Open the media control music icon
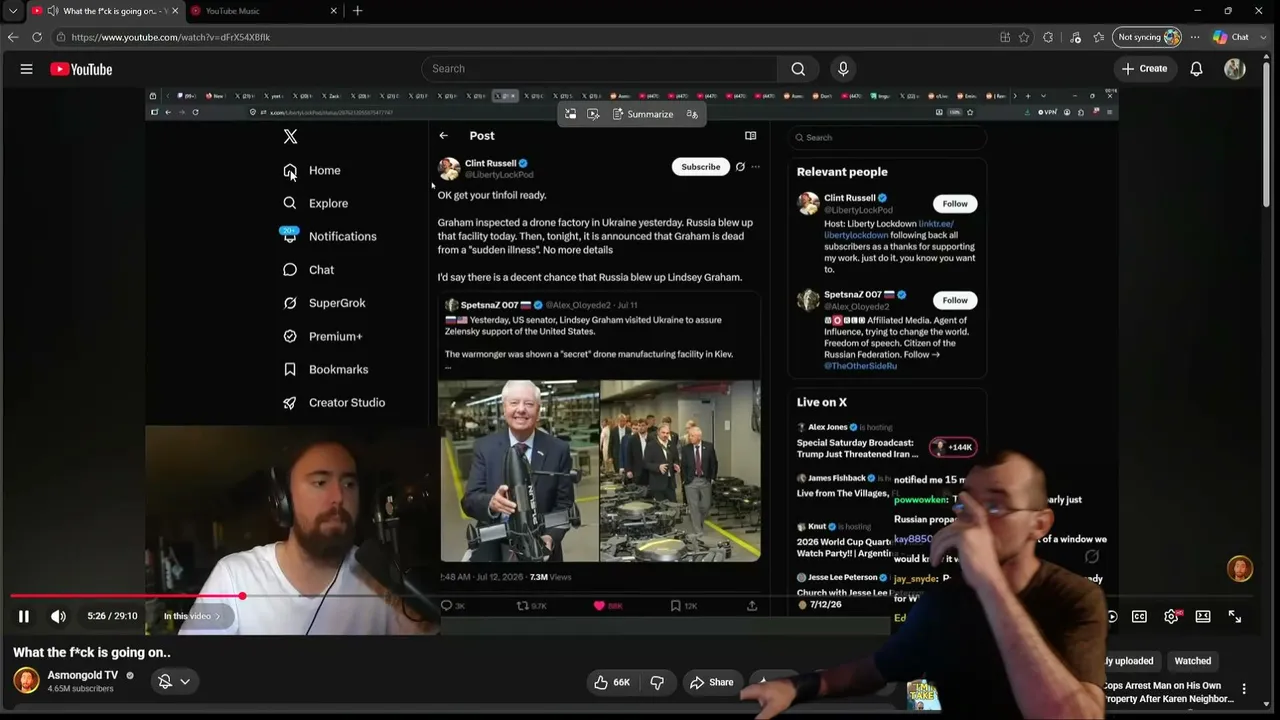 coord(1075,37)
